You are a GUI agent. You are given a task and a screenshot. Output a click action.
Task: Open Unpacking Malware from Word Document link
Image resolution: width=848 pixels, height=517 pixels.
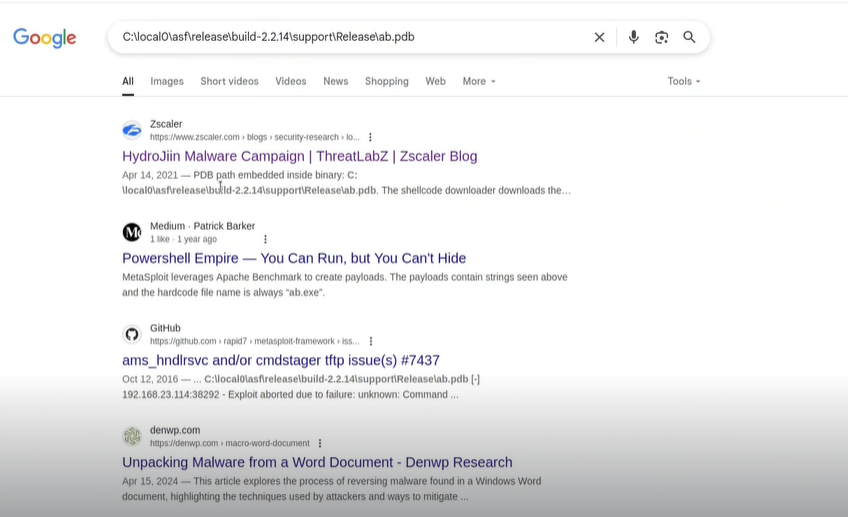(x=317, y=462)
